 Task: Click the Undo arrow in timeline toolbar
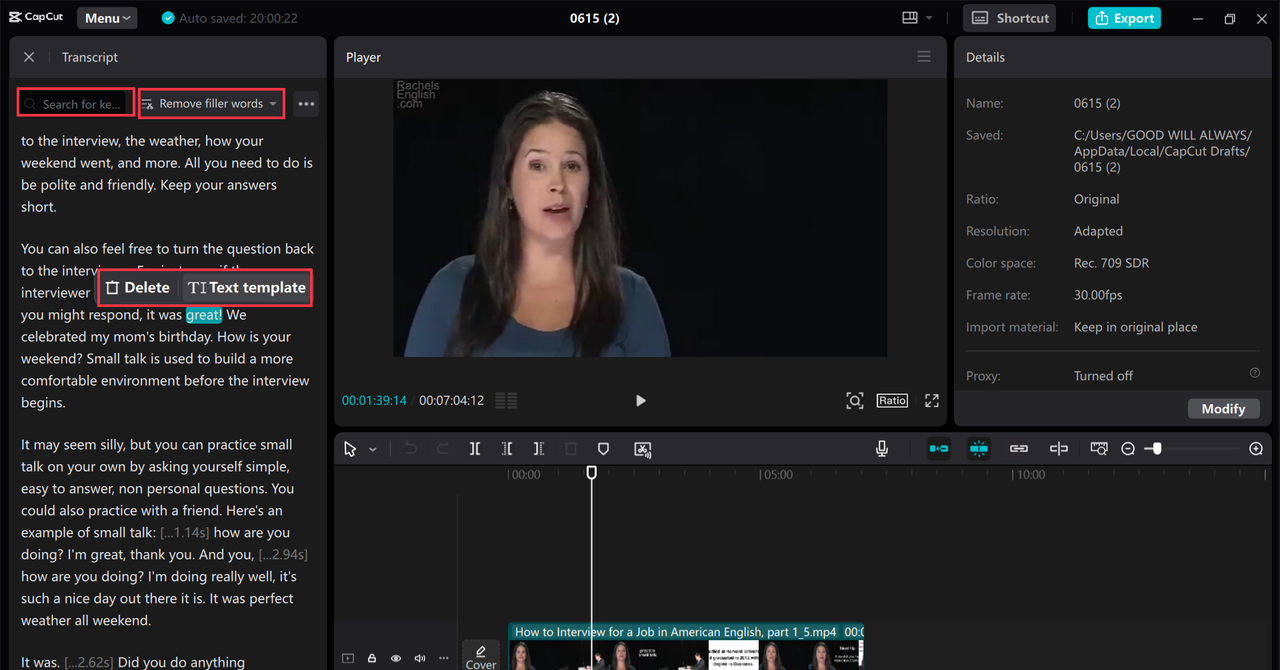coord(410,449)
